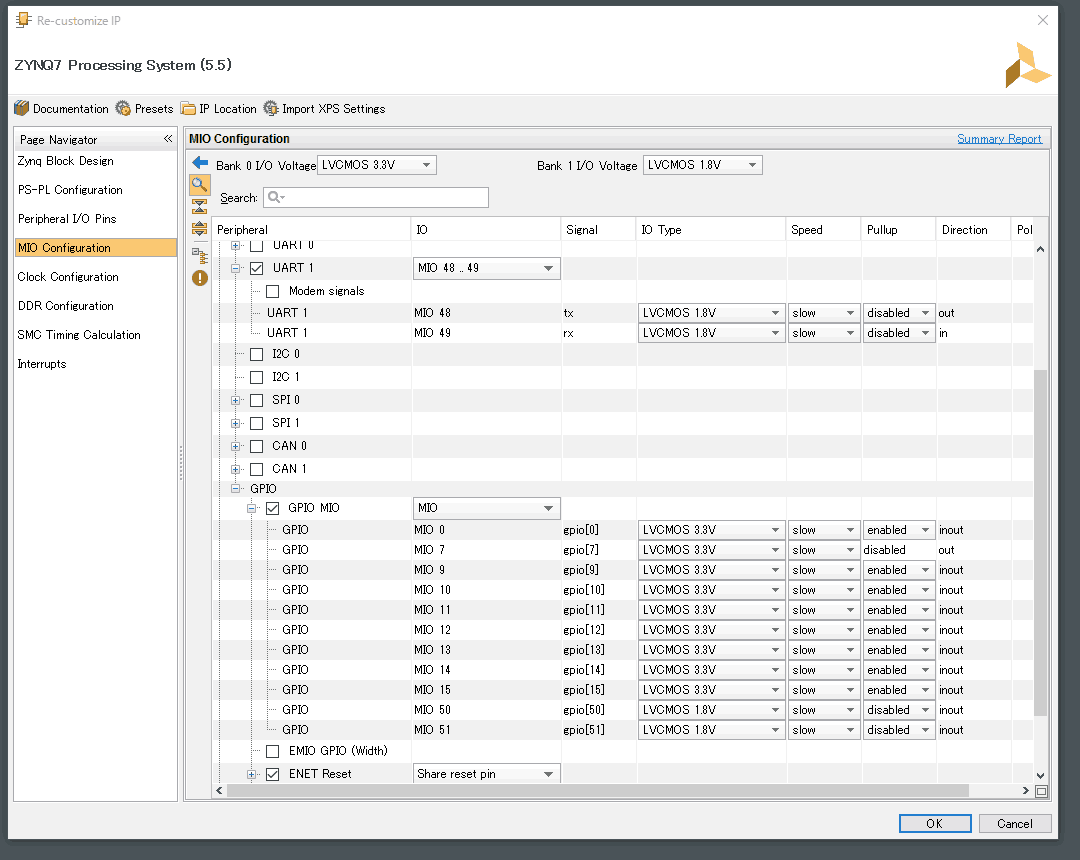Open GPIO MIO IO selection dropdown
1080x860 pixels.
[486, 508]
